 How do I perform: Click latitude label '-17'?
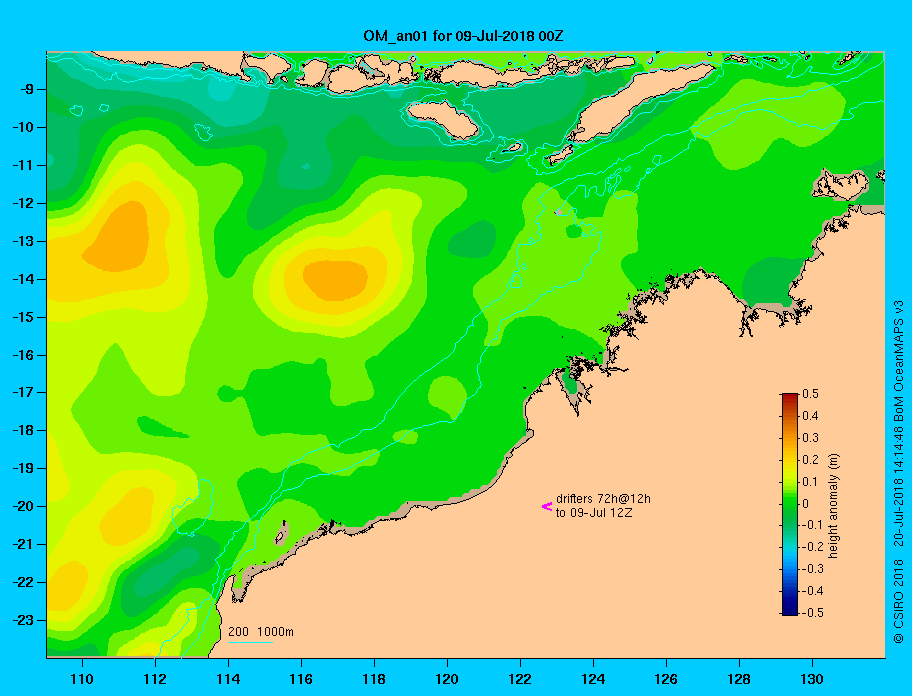23,392
